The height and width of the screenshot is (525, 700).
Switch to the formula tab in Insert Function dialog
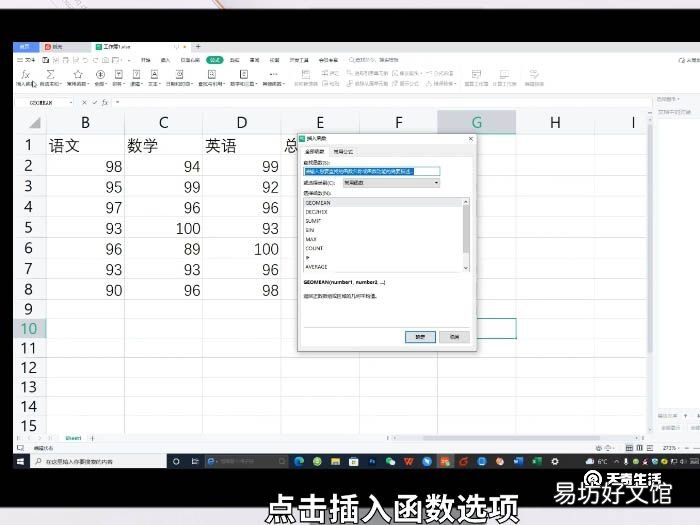(343, 151)
